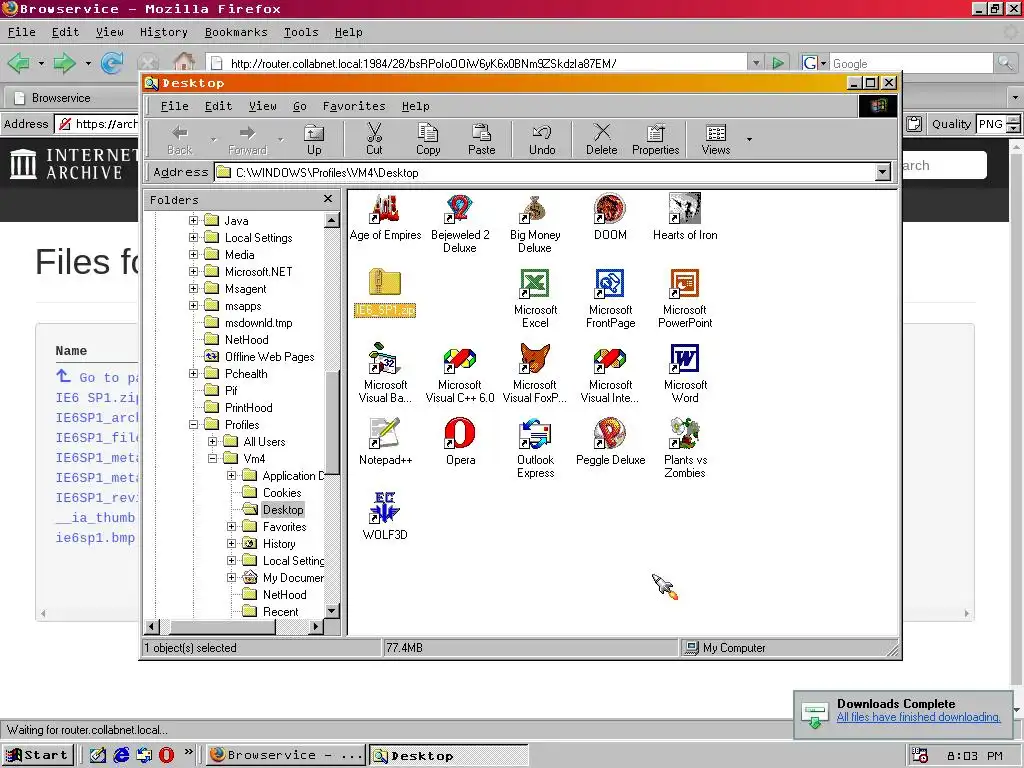Click the Views toolbar button
The image size is (1024, 768).
(716, 139)
